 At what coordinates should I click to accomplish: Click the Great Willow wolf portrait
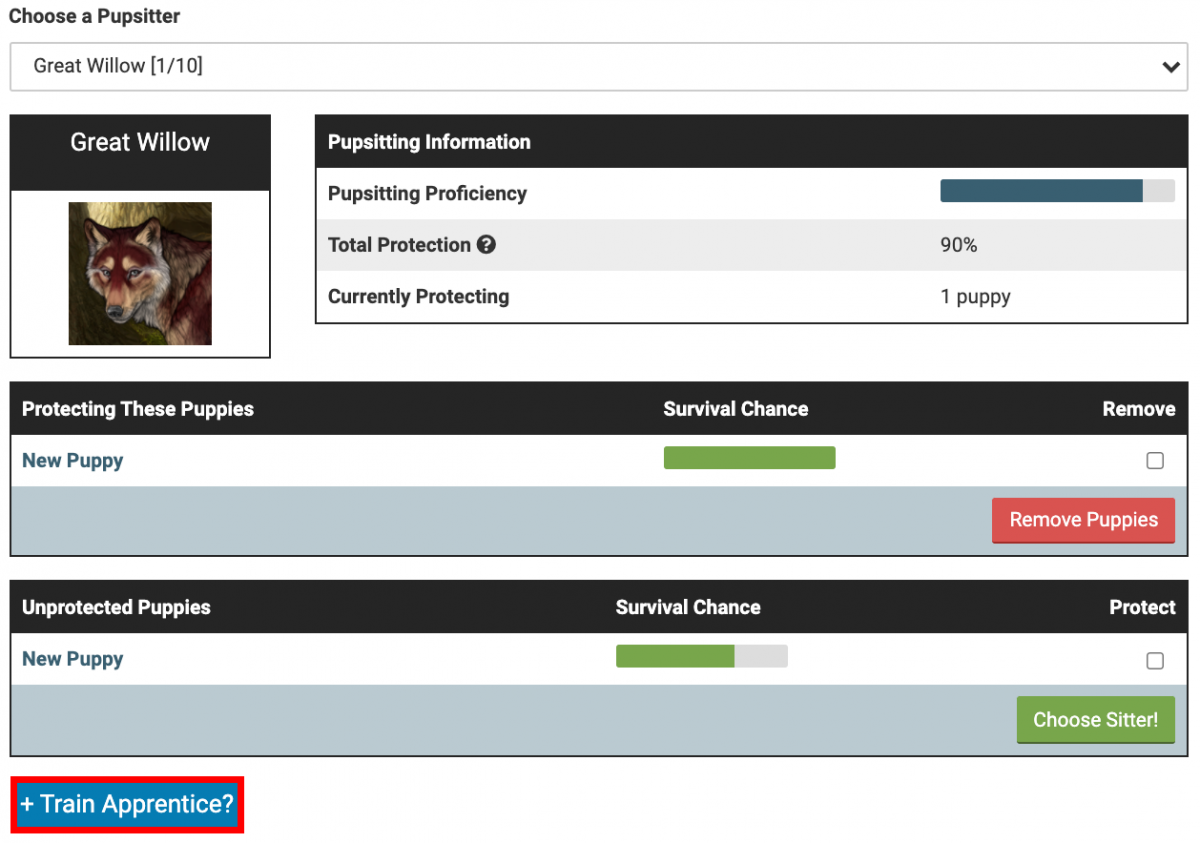point(140,274)
